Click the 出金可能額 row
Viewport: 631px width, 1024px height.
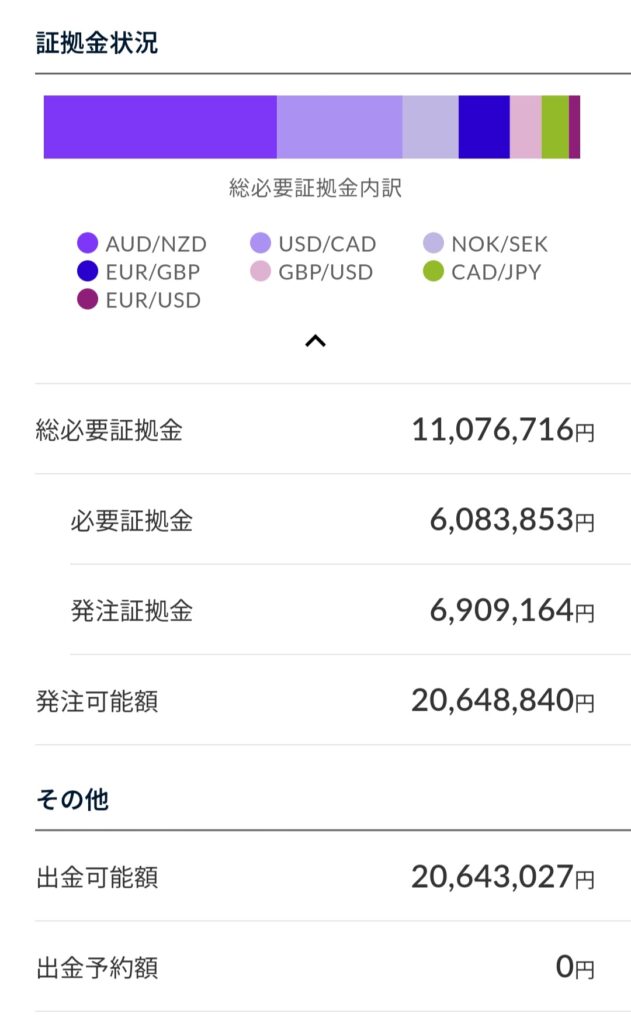click(x=315, y=878)
